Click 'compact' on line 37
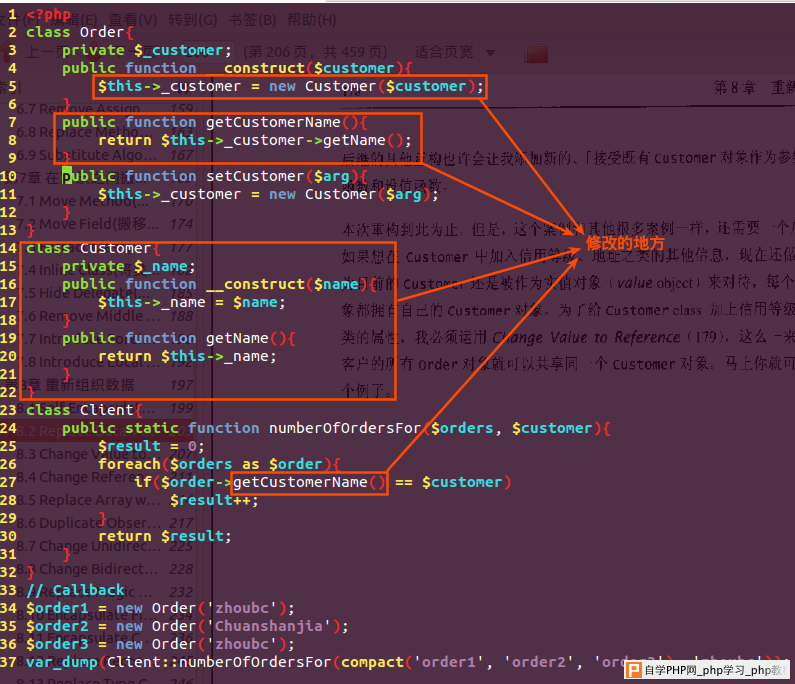Screen dimensions: 795x684 372,662
